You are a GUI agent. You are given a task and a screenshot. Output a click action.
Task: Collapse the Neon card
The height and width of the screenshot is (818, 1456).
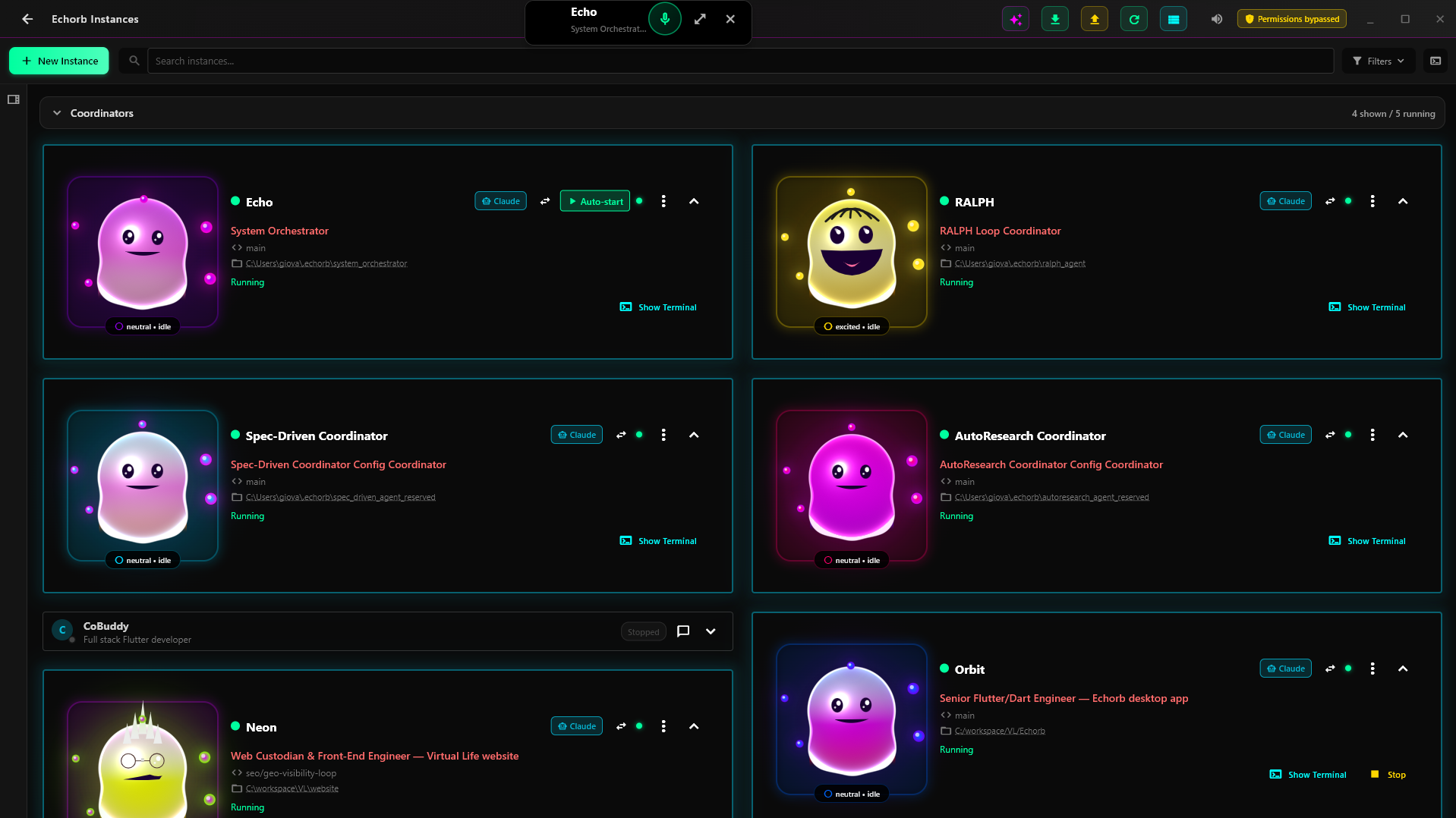tap(694, 726)
